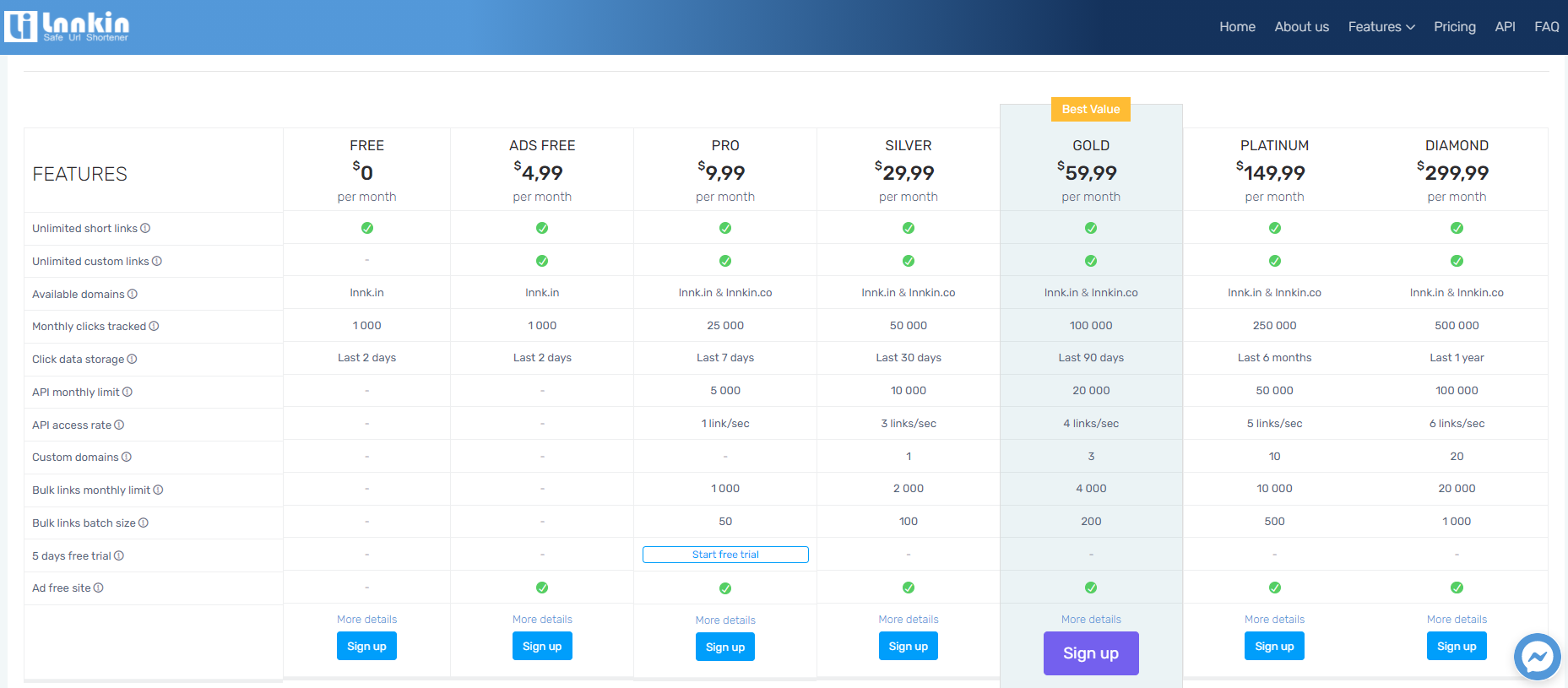The width and height of the screenshot is (1568, 688).
Task: Click info icon beside Unlimited short links
Action: pos(145,229)
